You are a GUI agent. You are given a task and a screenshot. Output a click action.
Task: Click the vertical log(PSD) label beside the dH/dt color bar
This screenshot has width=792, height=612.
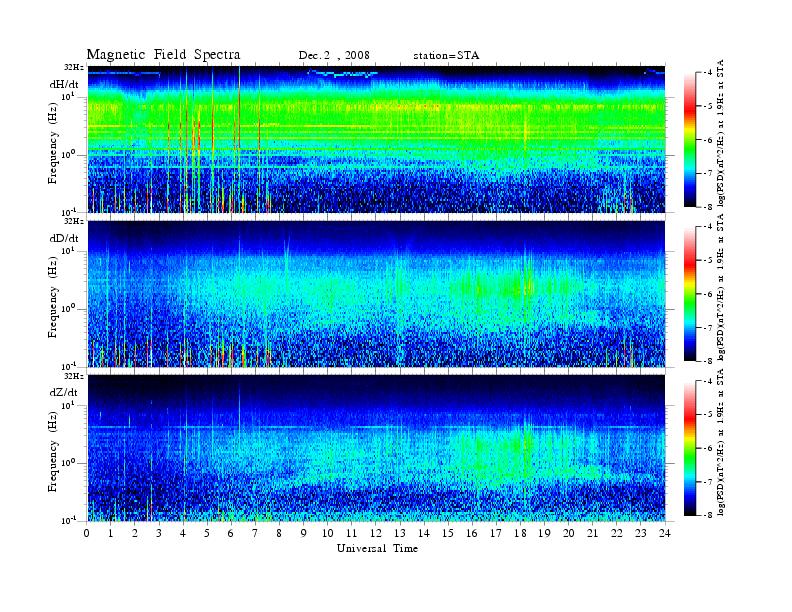pyautogui.click(x=721, y=133)
